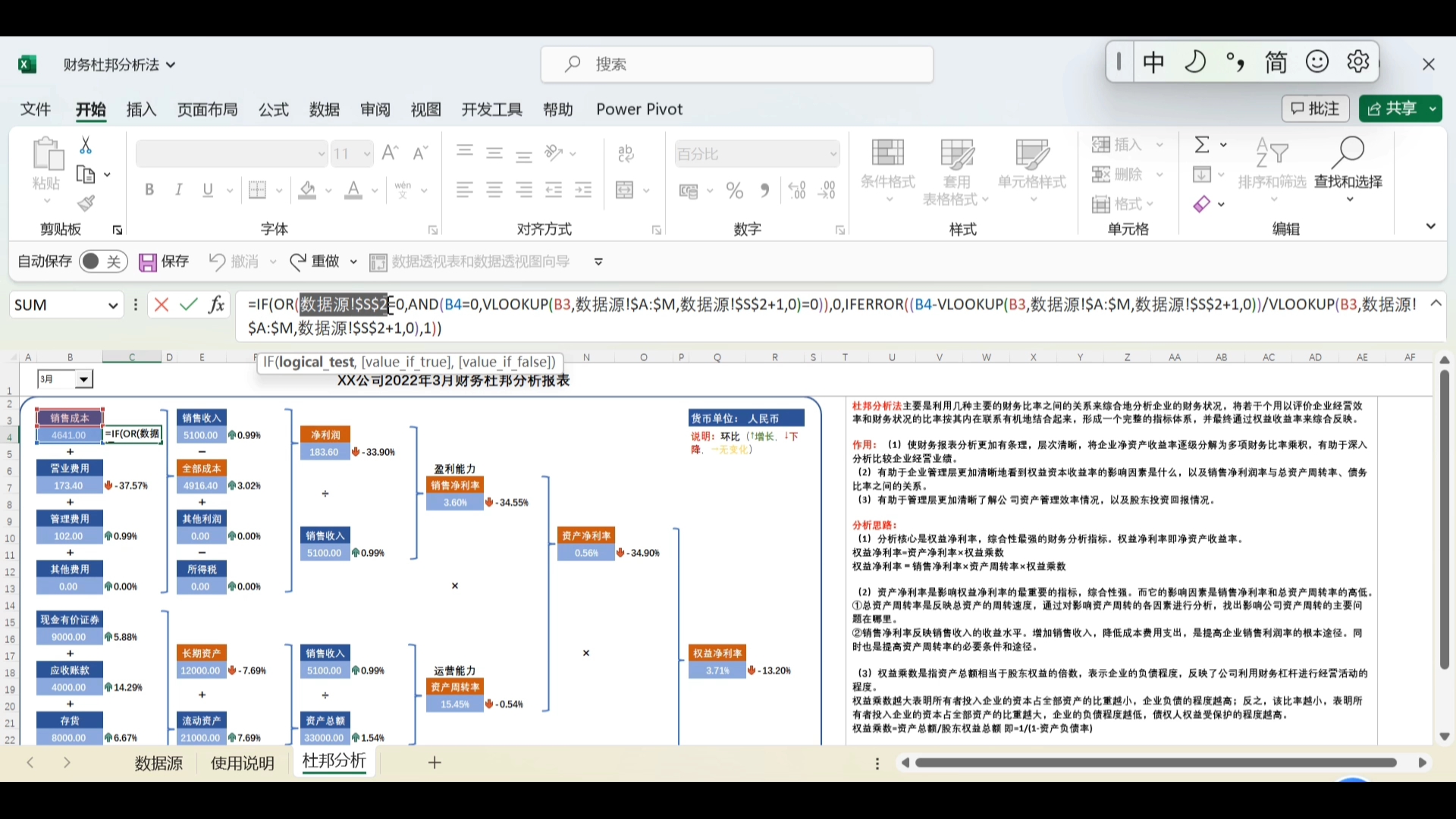Click the 保存 save button
This screenshot has height=819, width=1456.
point(165,262)
